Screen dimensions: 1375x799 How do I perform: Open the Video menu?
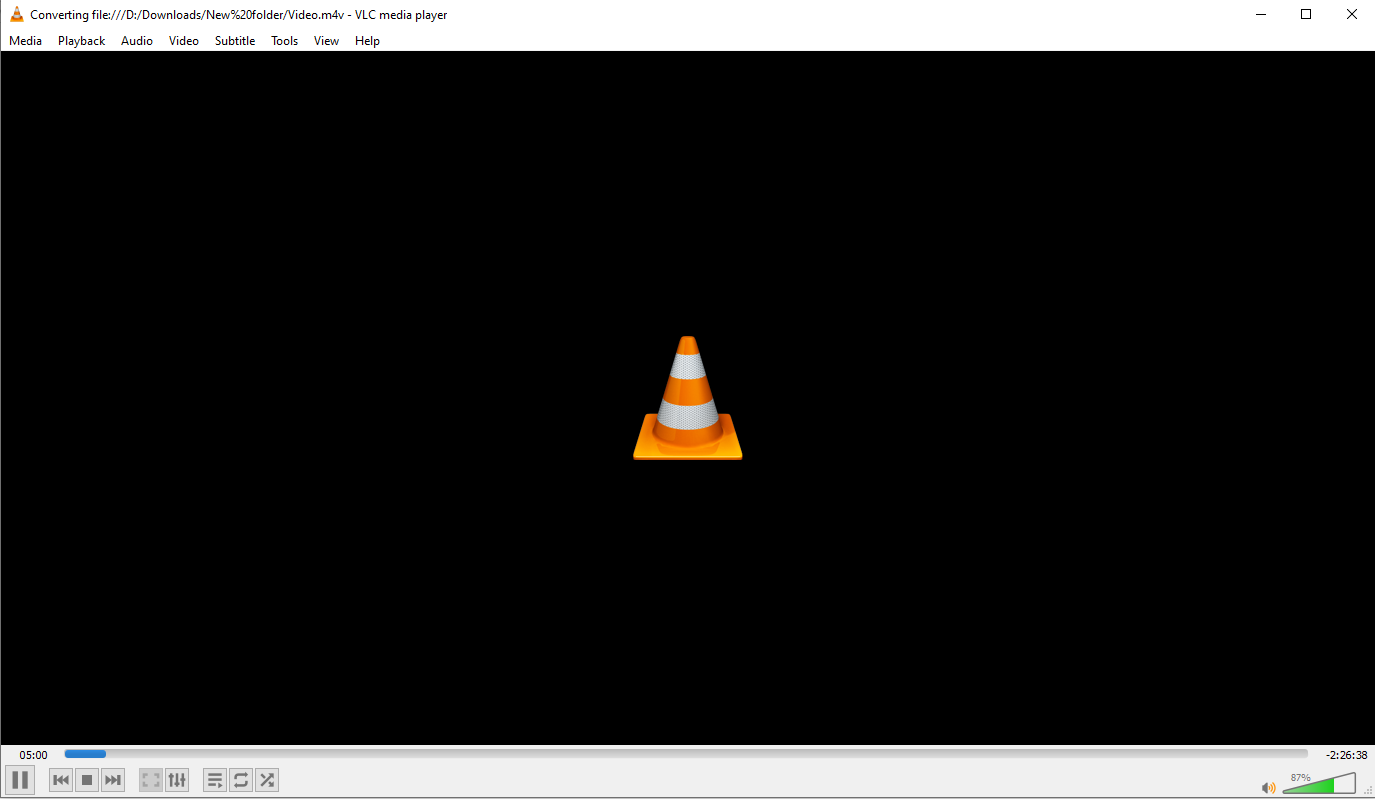point(184,41)
